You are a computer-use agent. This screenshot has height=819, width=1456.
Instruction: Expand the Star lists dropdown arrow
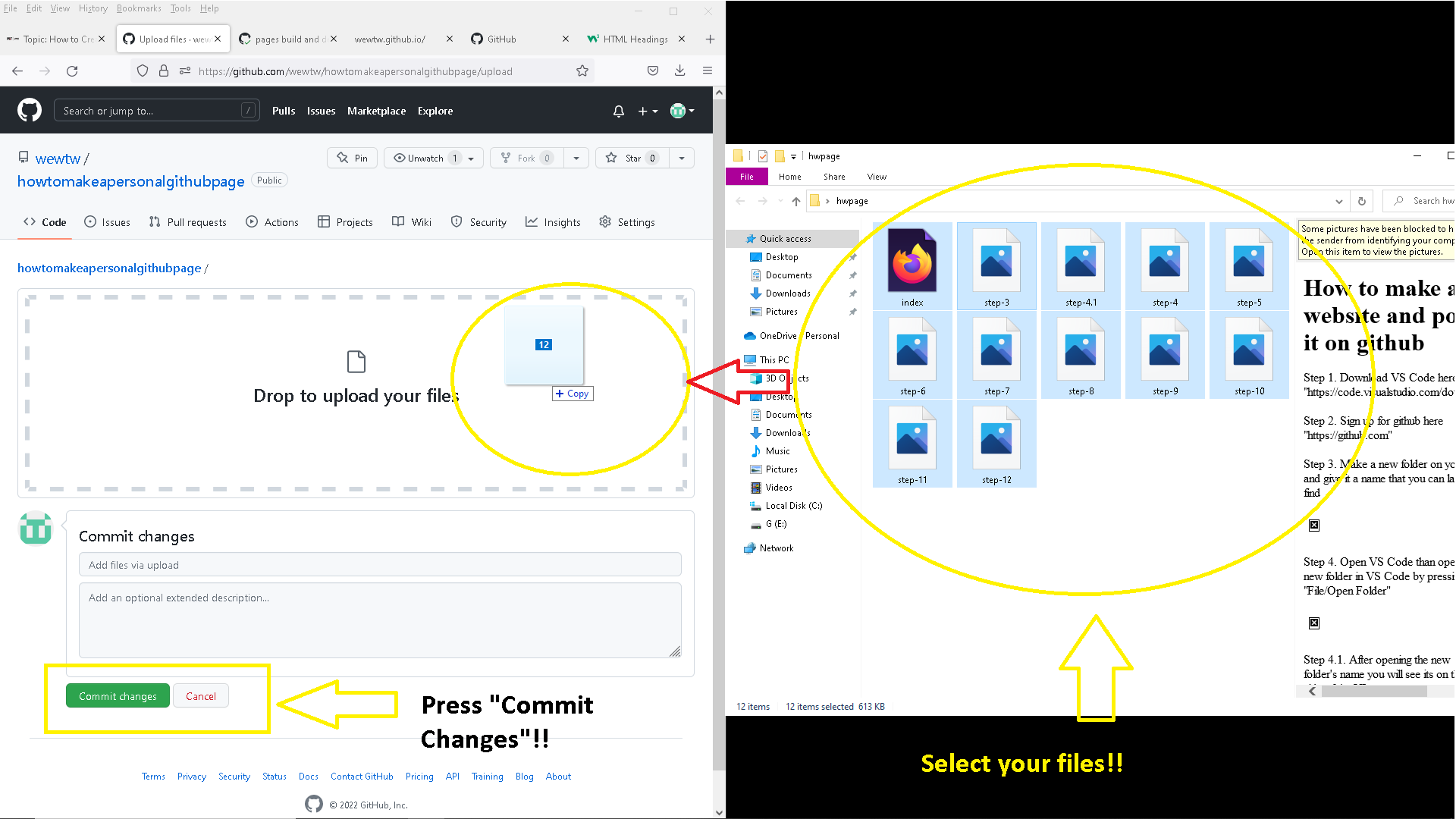[682, 158]
